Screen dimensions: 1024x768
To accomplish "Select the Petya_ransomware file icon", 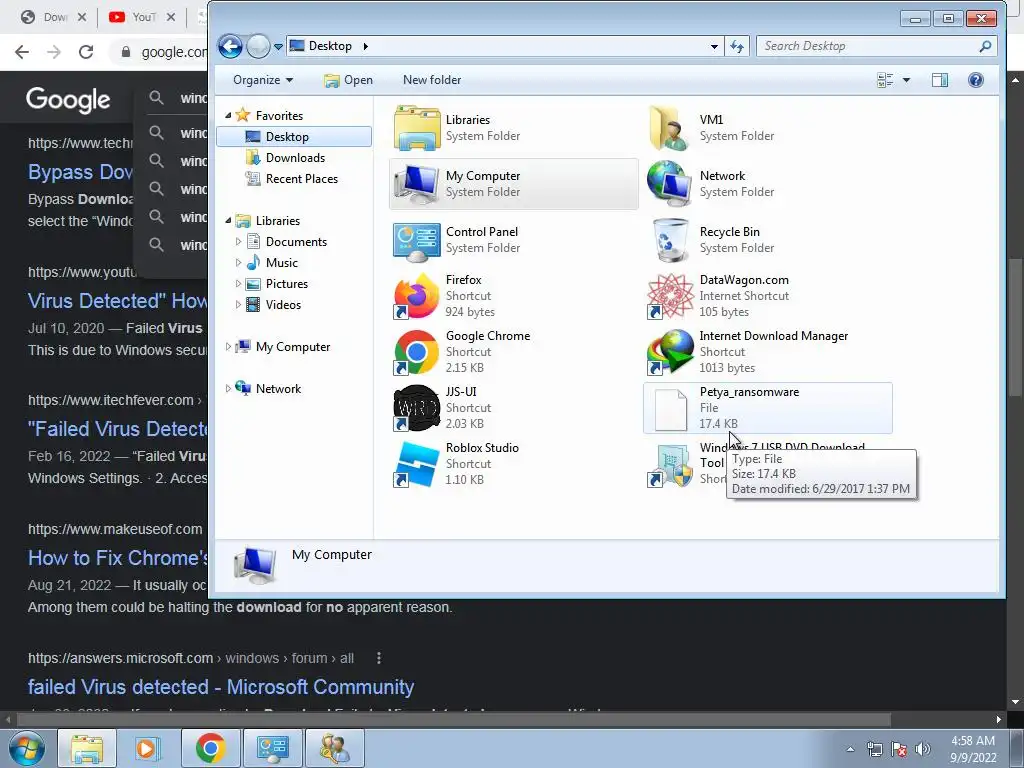I will [671, 409].
